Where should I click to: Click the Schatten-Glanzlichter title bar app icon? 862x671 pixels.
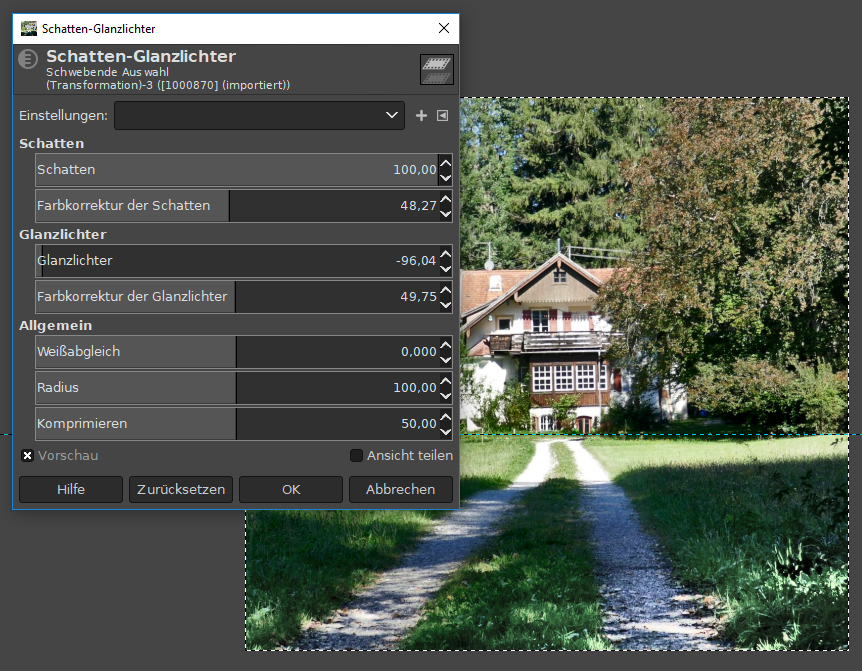click(29, 29)
